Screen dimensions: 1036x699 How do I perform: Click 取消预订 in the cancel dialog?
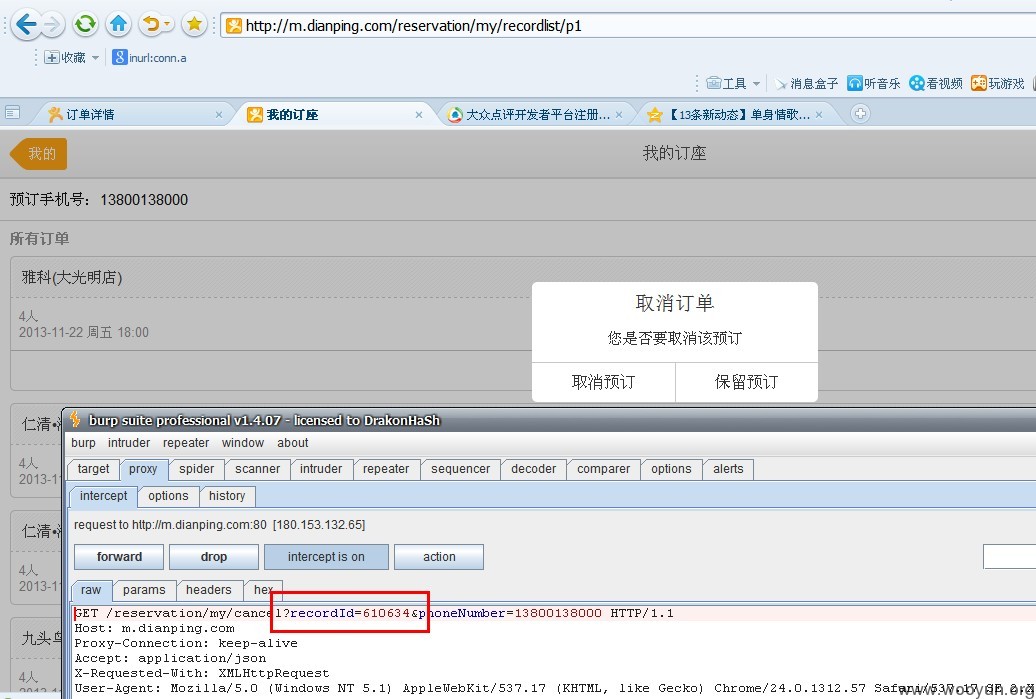(x=603, y=382)
